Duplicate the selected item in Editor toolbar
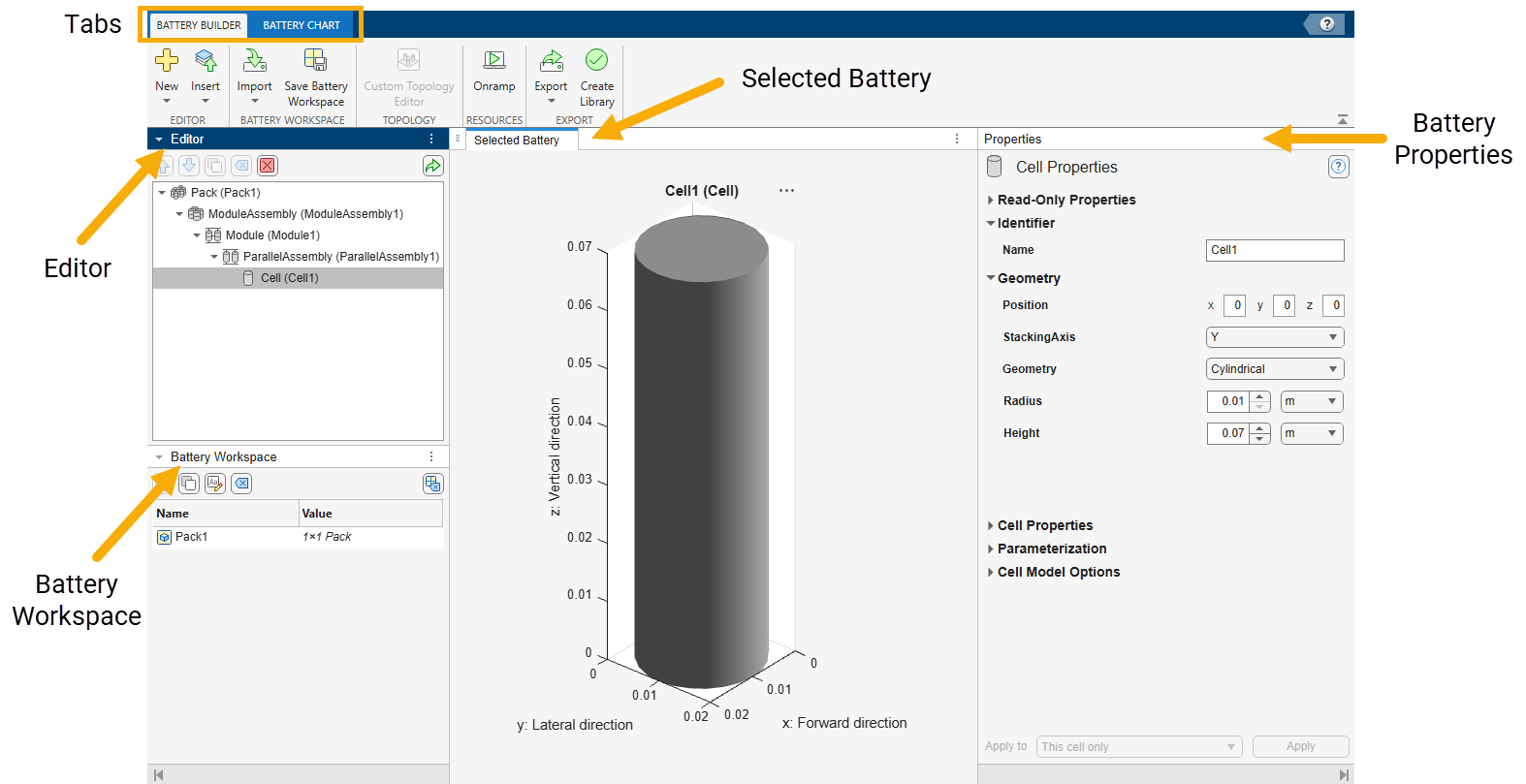Image resolution: width=1526 pixels, height=784 pixels. [215, 166]
